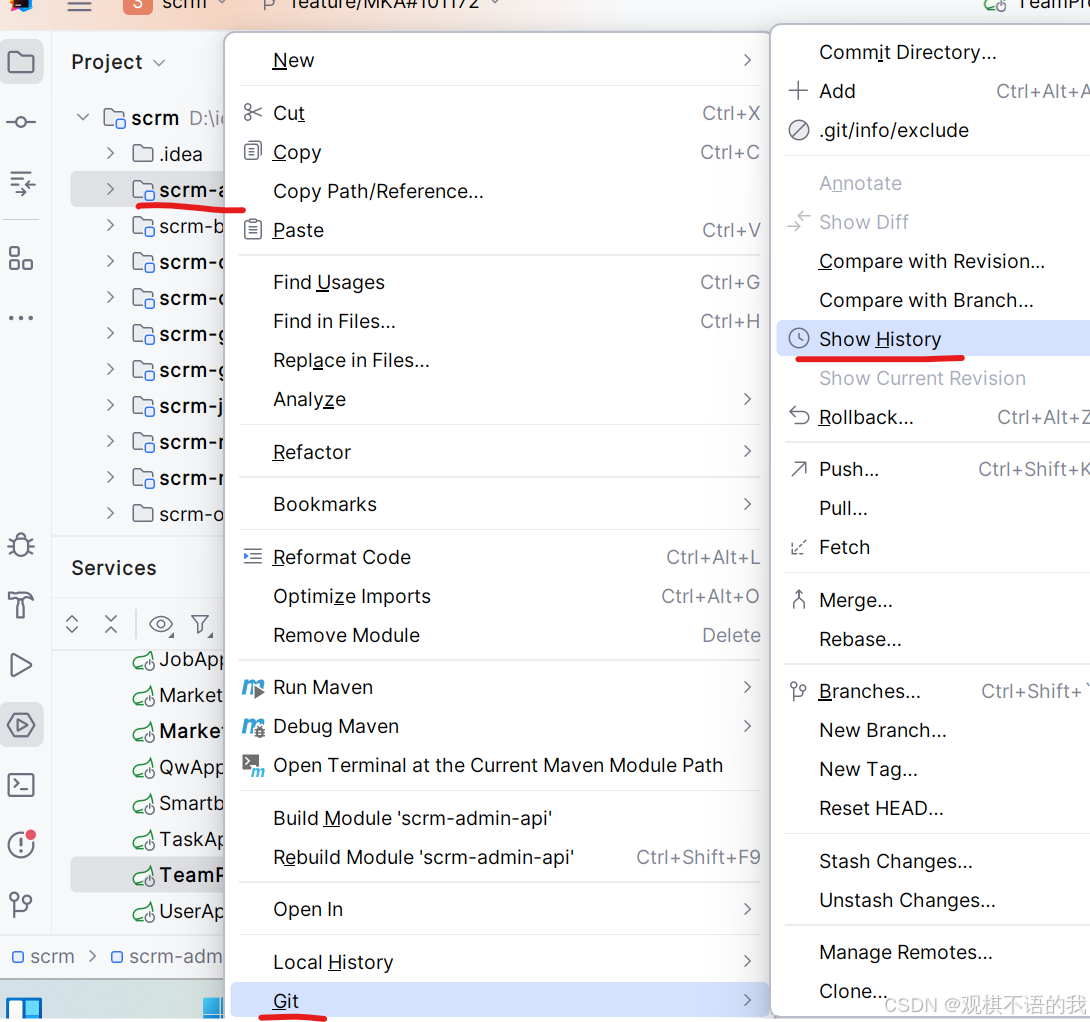Image resolution: width=1090 pixels, height=1022 pixels.
Task: Open the Debug bug icon in sidebar
Action: (x=21, y=545)
